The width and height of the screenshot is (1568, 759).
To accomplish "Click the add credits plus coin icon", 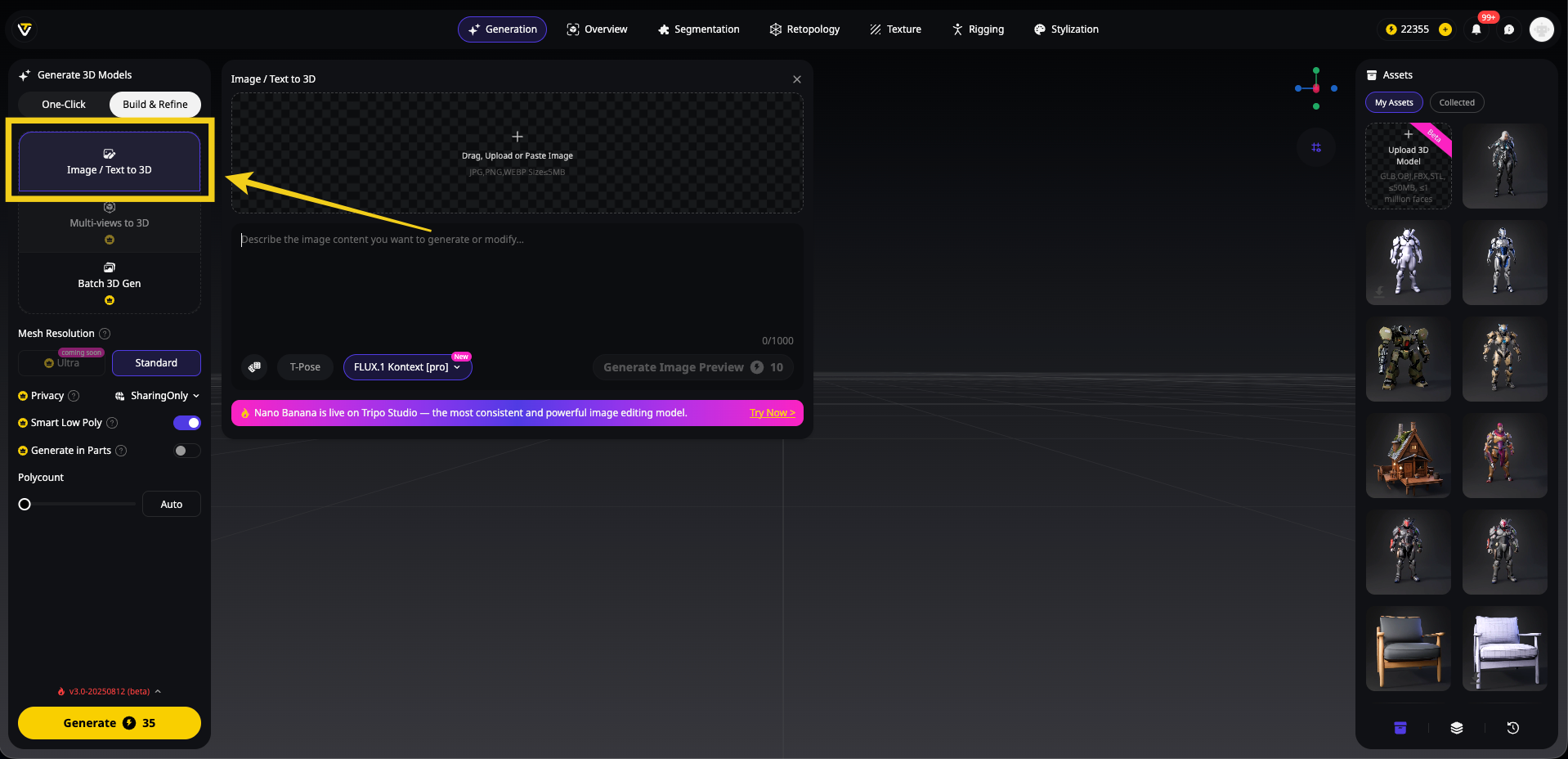I will [x=1445, y=29].
